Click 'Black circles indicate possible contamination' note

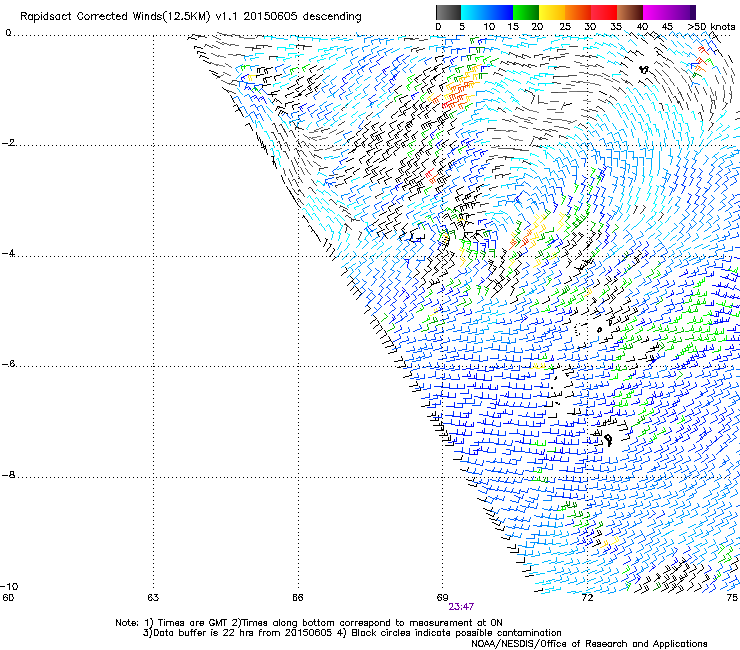coord(456,633)
